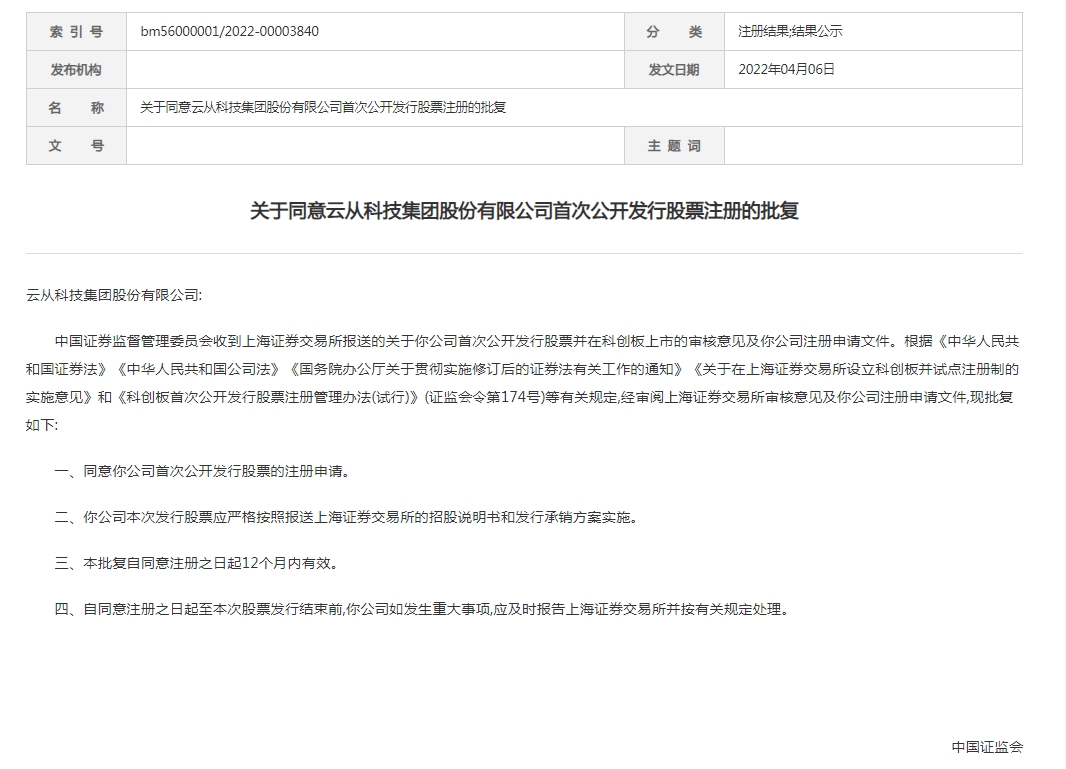Select index number bm56000001/2022-00003840
The width and height of the screenshot is (1066, 769).
pos(229,31)
